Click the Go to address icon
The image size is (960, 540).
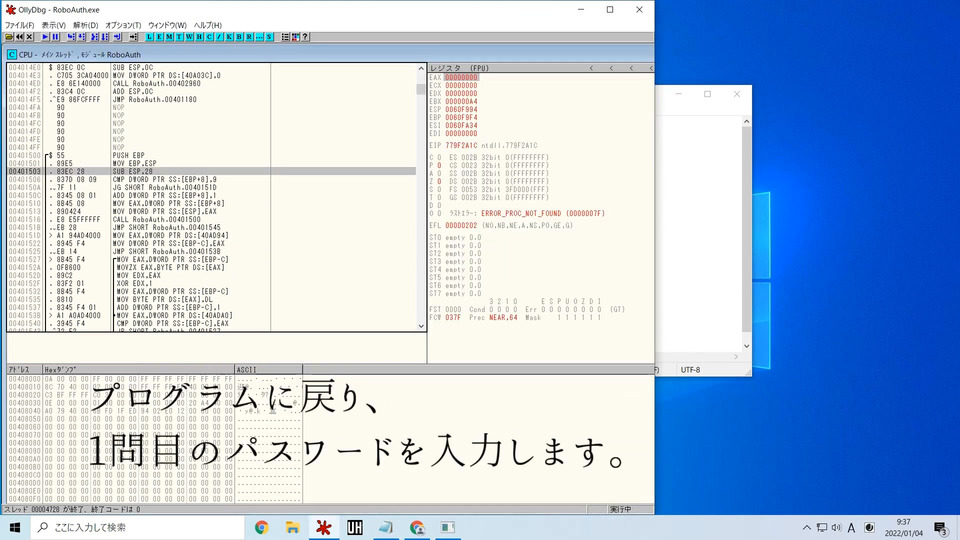pos(133,37)
